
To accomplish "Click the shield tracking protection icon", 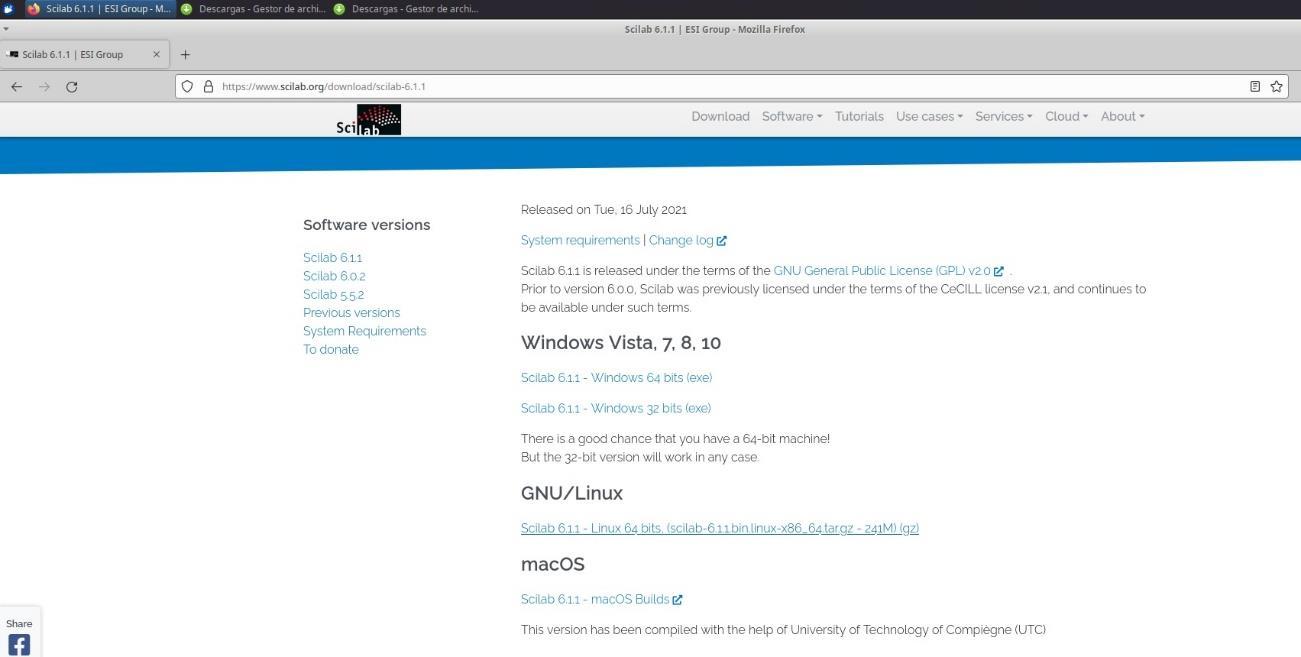I will (187, 86).
